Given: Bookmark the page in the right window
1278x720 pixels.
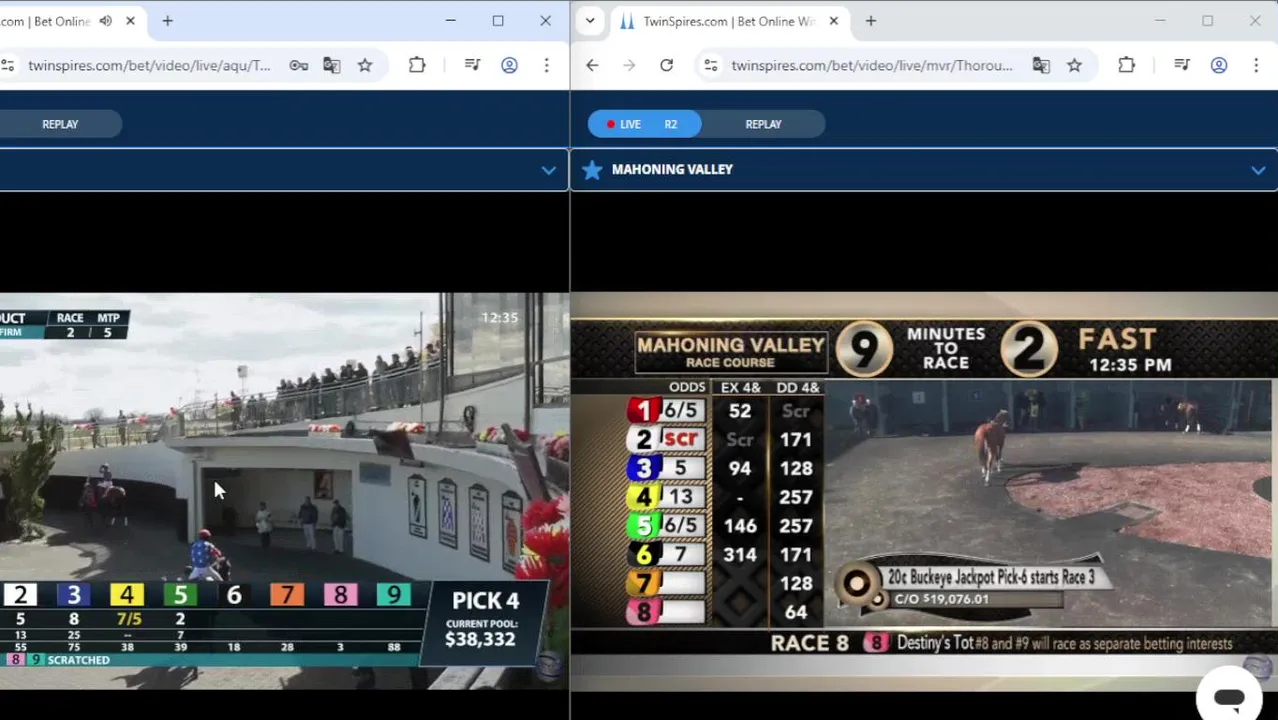Looking at the screenshot, I should 1074,65.
